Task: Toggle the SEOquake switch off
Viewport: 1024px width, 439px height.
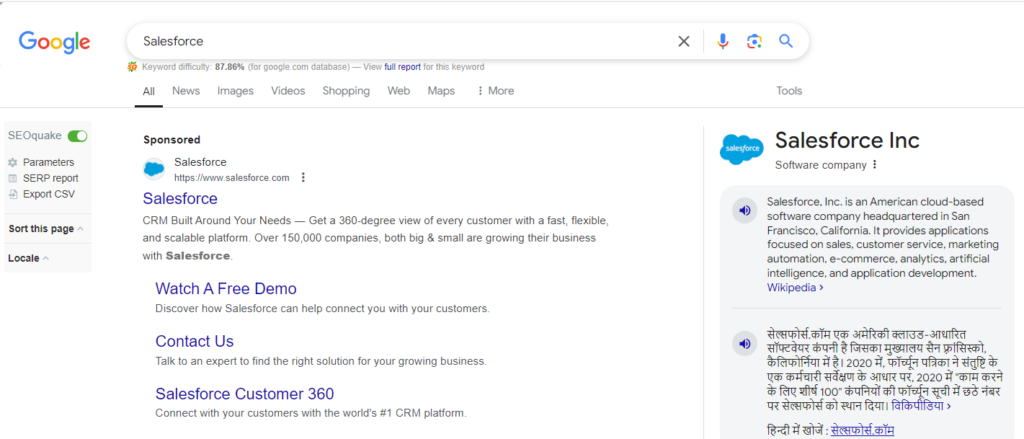Action: [x=77, y=136]
